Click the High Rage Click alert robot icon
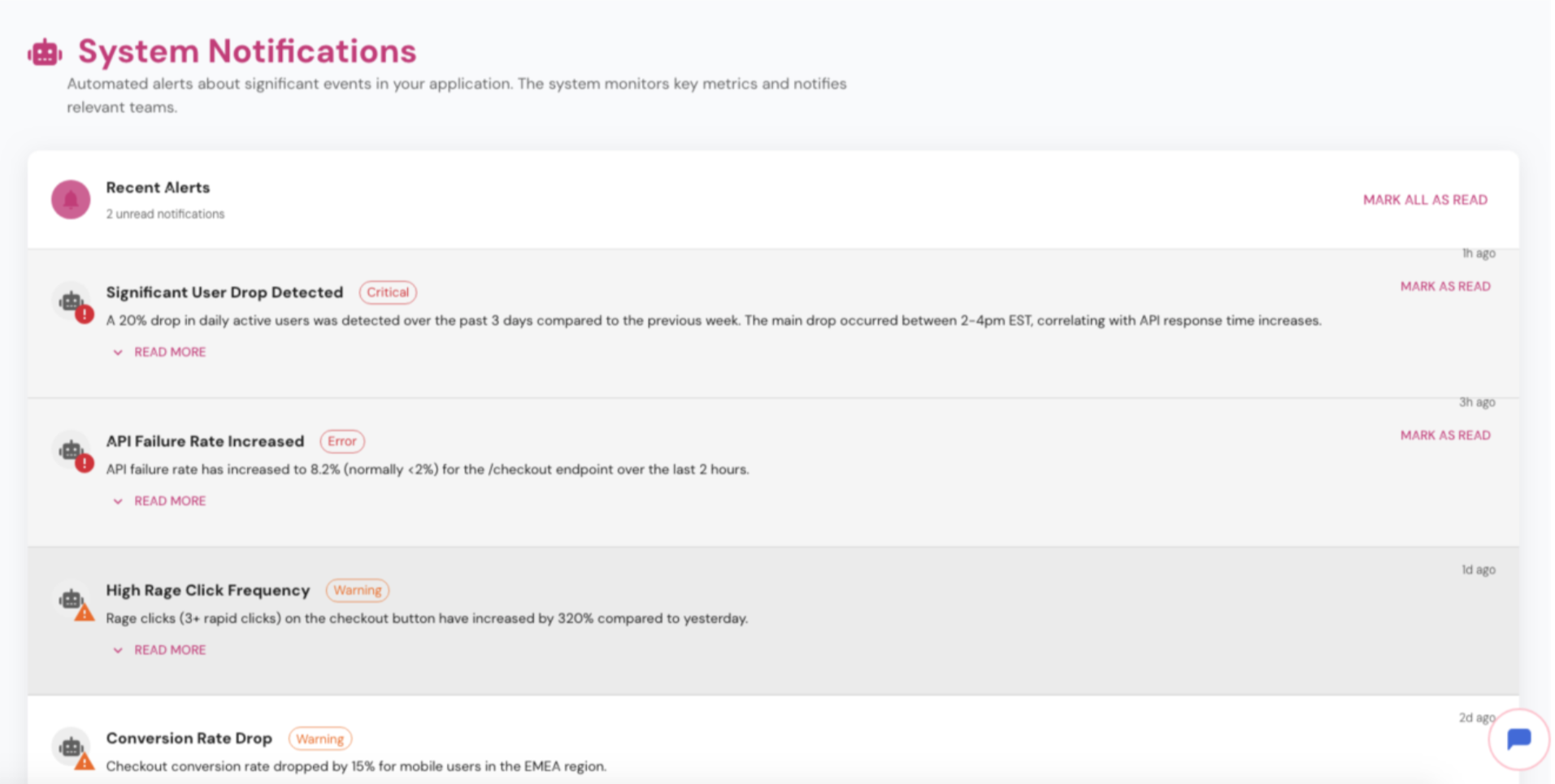This screenshot has width=1555, height=784. point(72,600)
